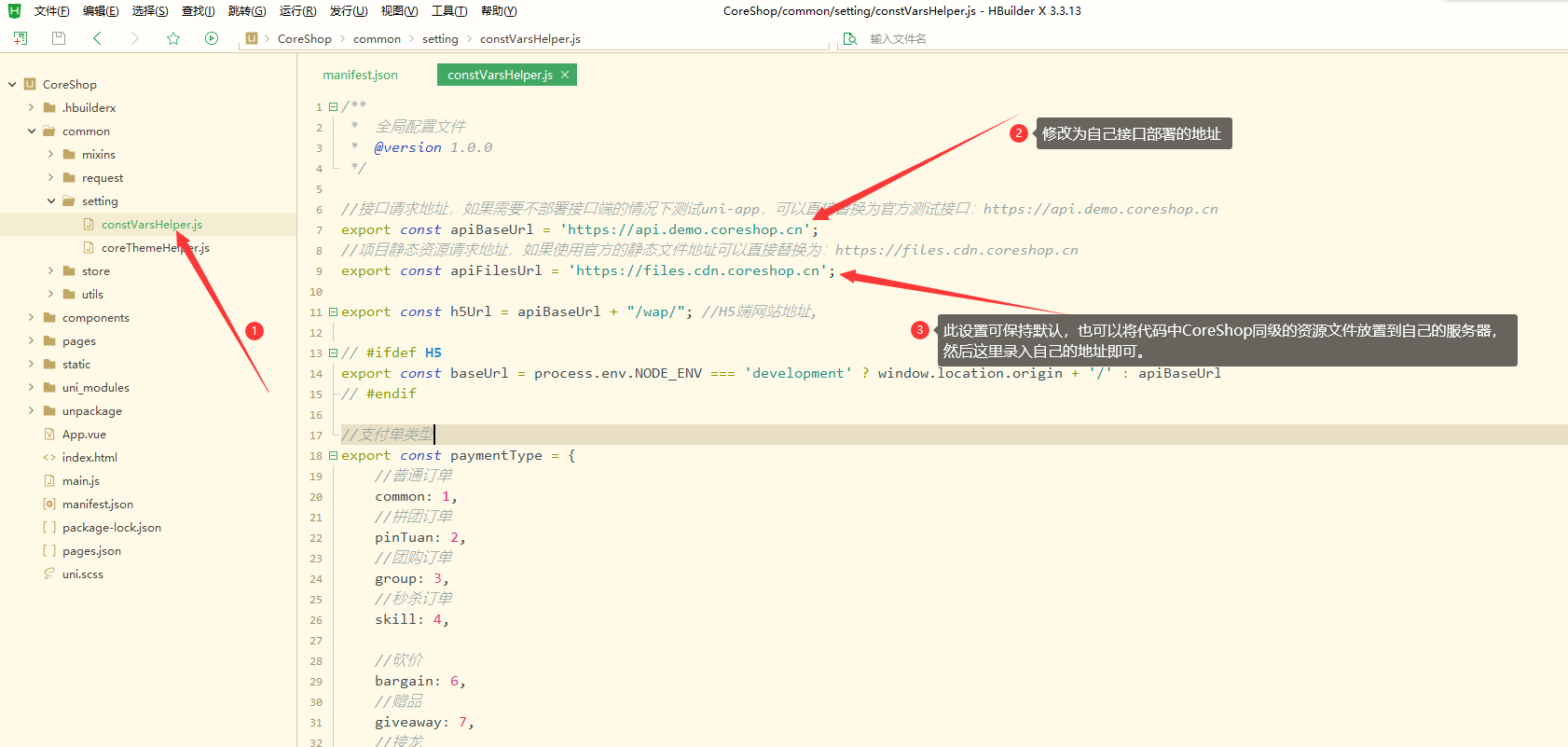
Task: Click setting in the breadcrumb path
Action: [x=440, y=39]
